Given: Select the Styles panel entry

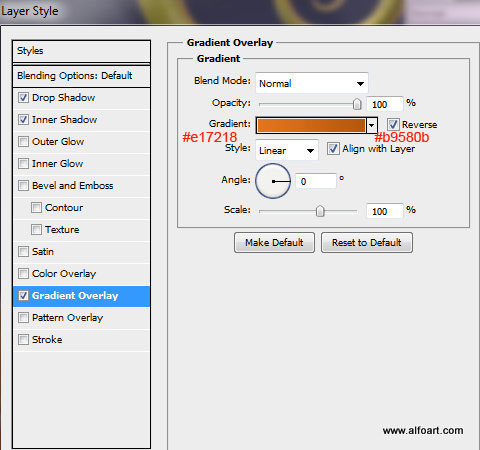Looking at the screenshot, I should [x=81, y=51].
